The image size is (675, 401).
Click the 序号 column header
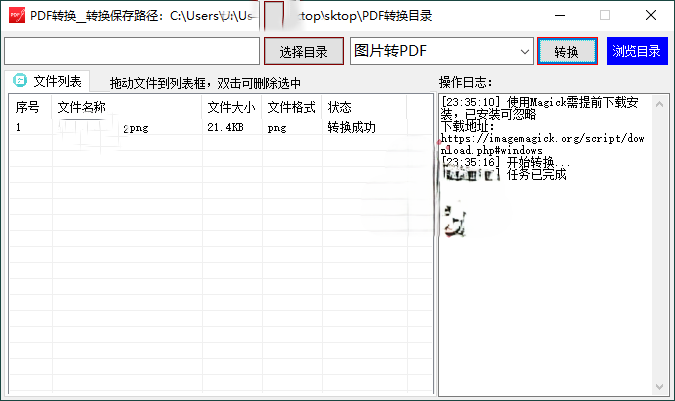pyautogui.click(x=30, y=107)
